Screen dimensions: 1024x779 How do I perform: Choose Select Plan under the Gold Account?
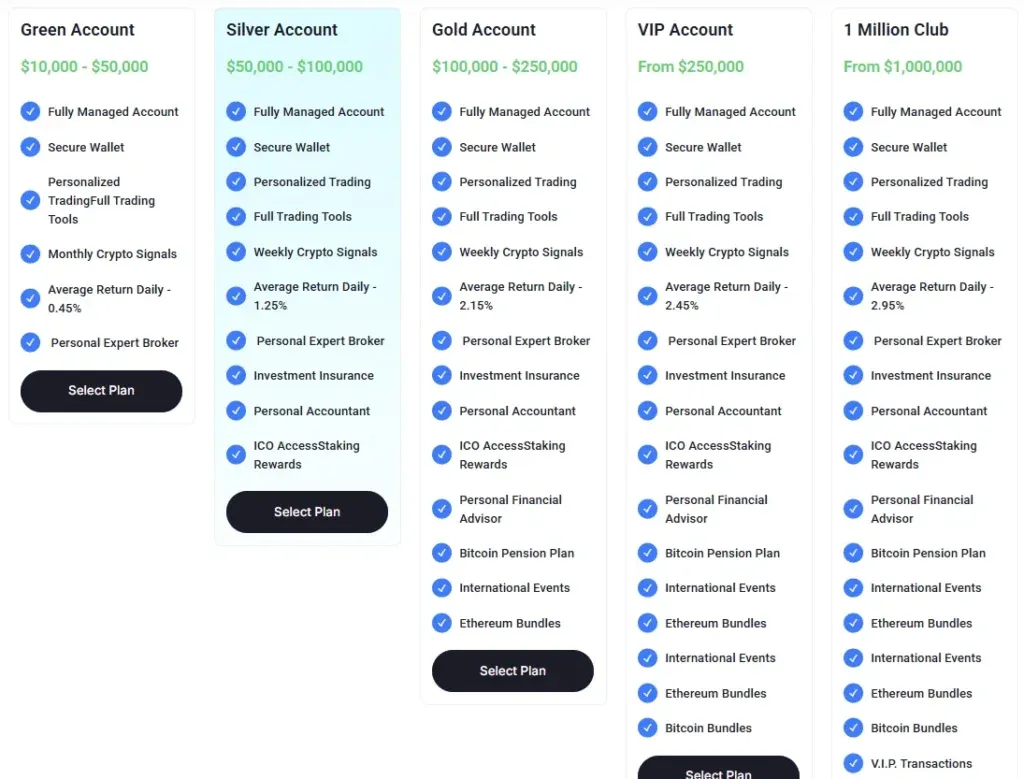(x=512, y=671)
